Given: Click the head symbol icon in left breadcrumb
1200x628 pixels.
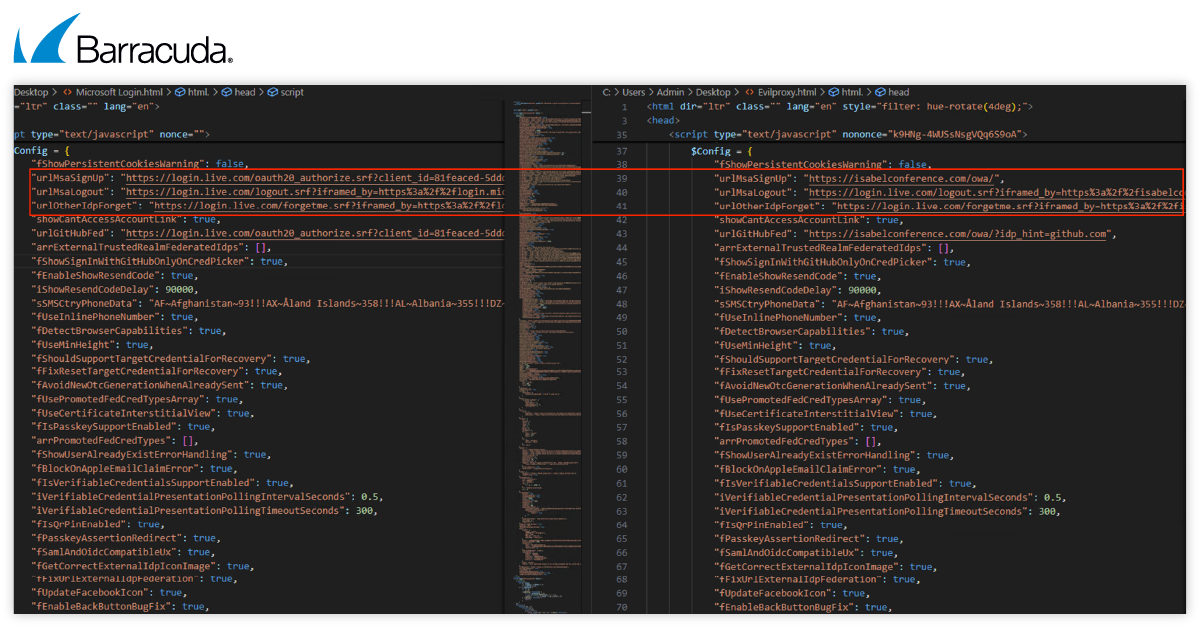Looking at the screenshot, I should (226, 92).
